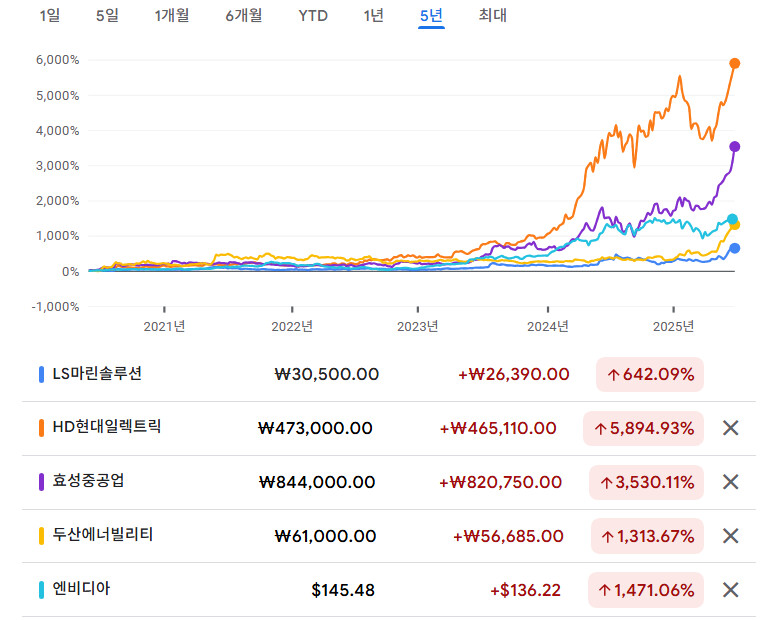Click the dark blue endpoint dot on chart
Screen dimensions: 780x620
[735, 248]
